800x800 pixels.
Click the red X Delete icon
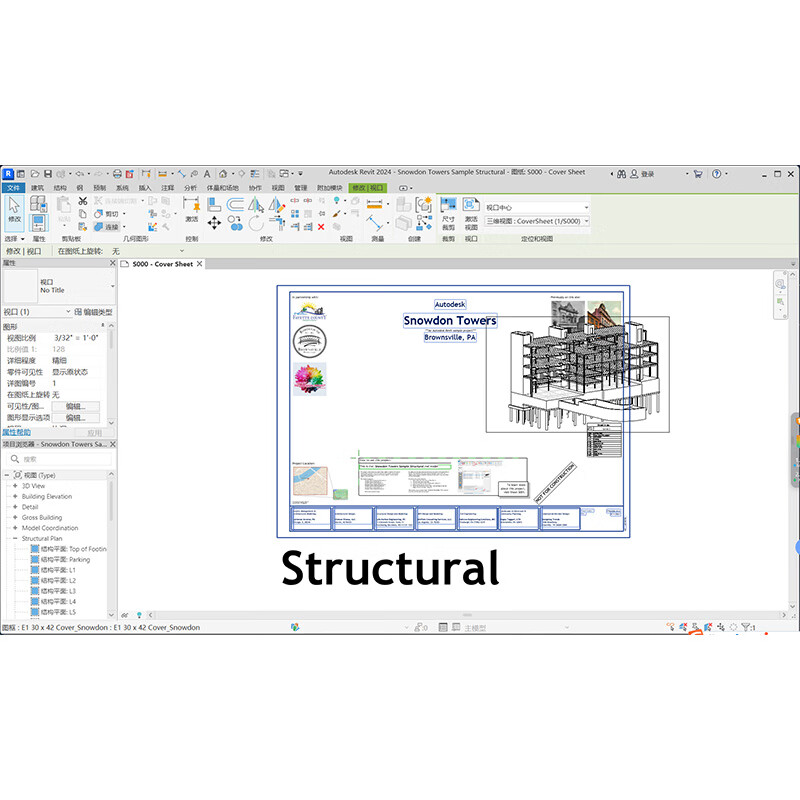321,227
